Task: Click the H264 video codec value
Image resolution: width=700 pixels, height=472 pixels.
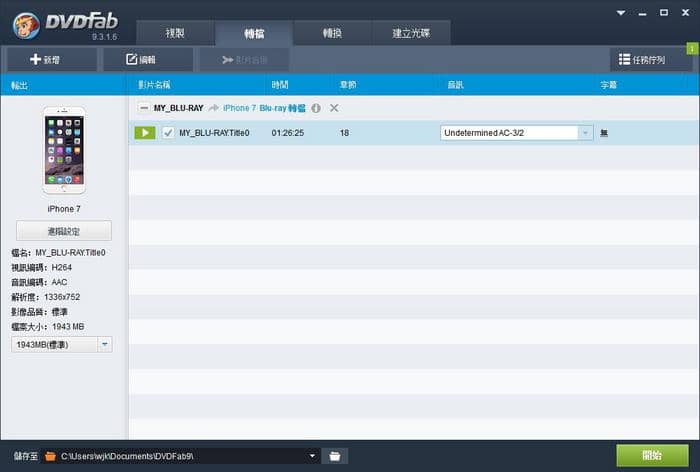Action: [x=62, y=267]
